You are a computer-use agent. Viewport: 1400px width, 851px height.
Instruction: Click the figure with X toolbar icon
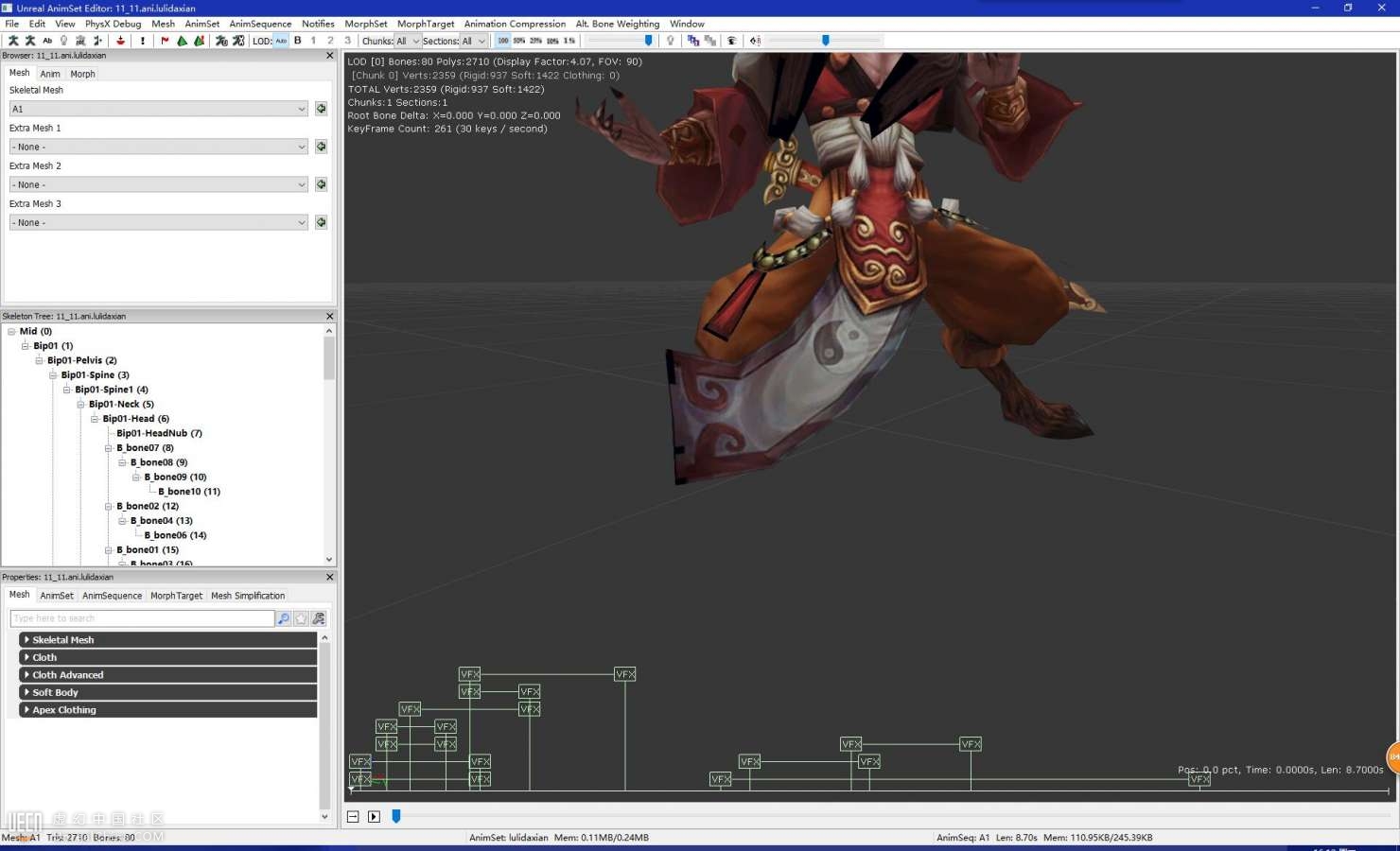pos(238,41)
